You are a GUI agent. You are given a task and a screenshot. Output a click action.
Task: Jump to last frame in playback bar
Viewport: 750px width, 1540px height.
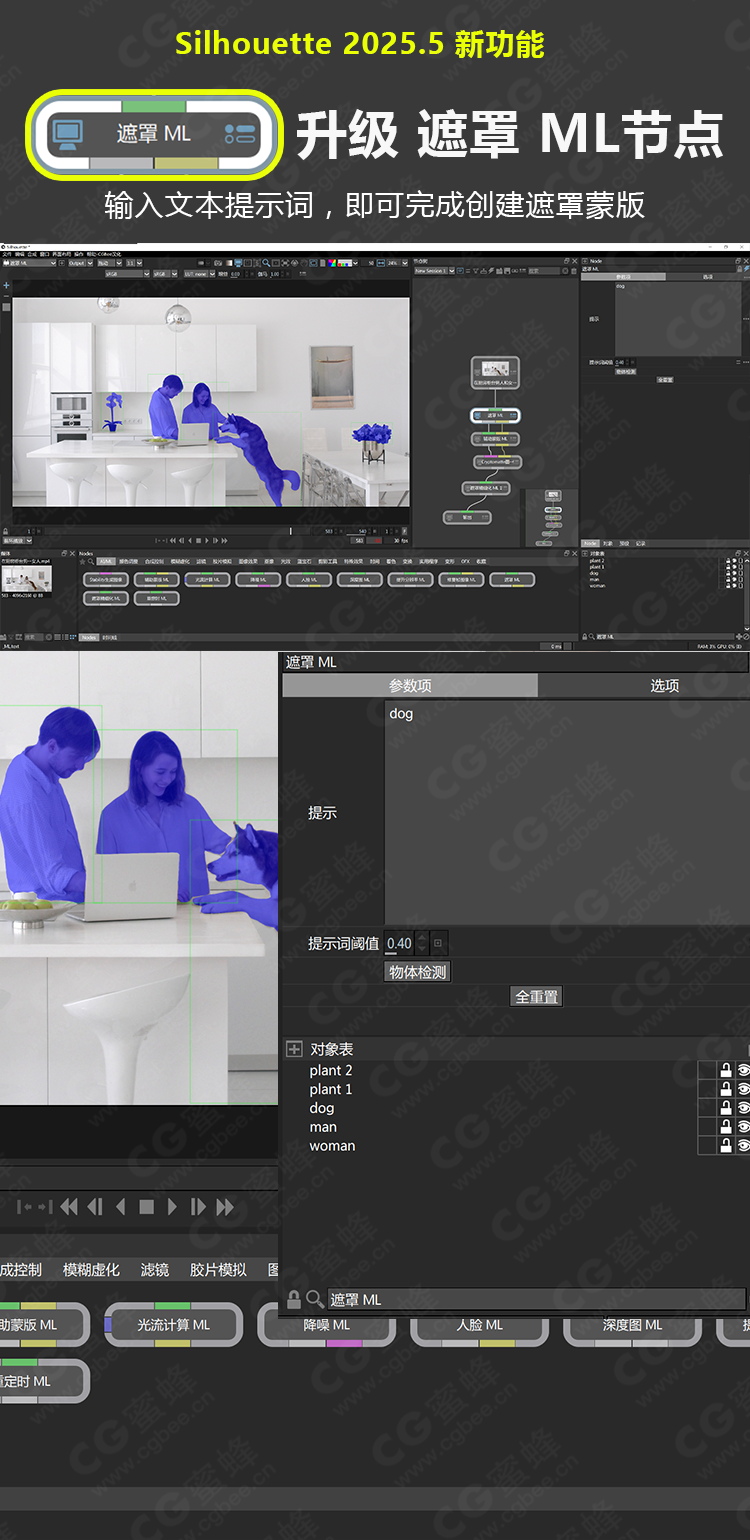225,1207
